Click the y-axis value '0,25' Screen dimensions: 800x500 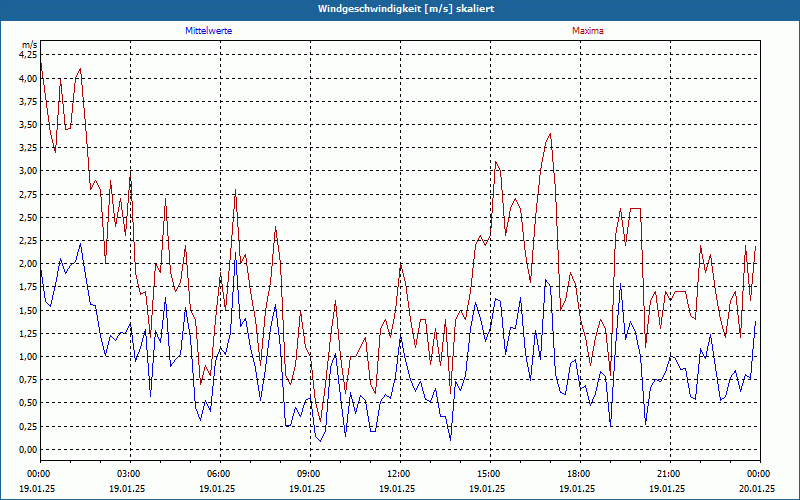pyautogui.click(x=29, y=426)
